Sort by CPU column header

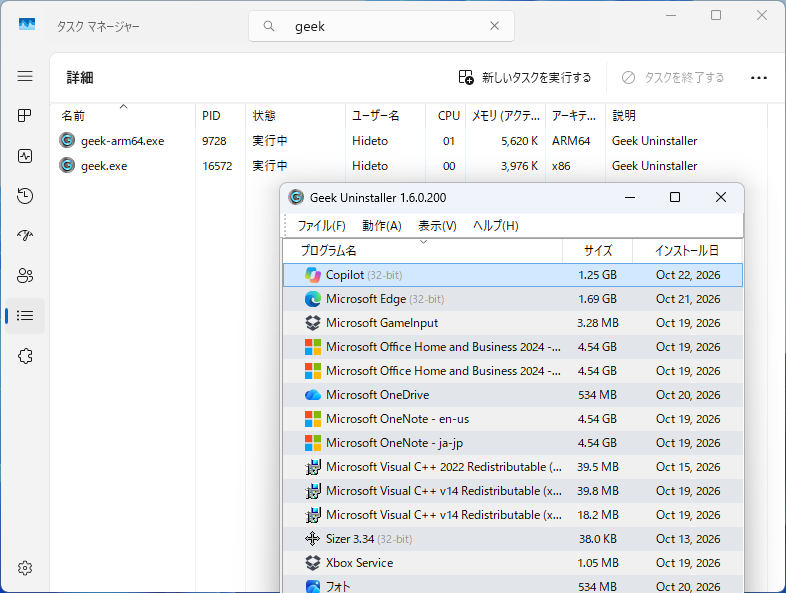coord(446,116)
